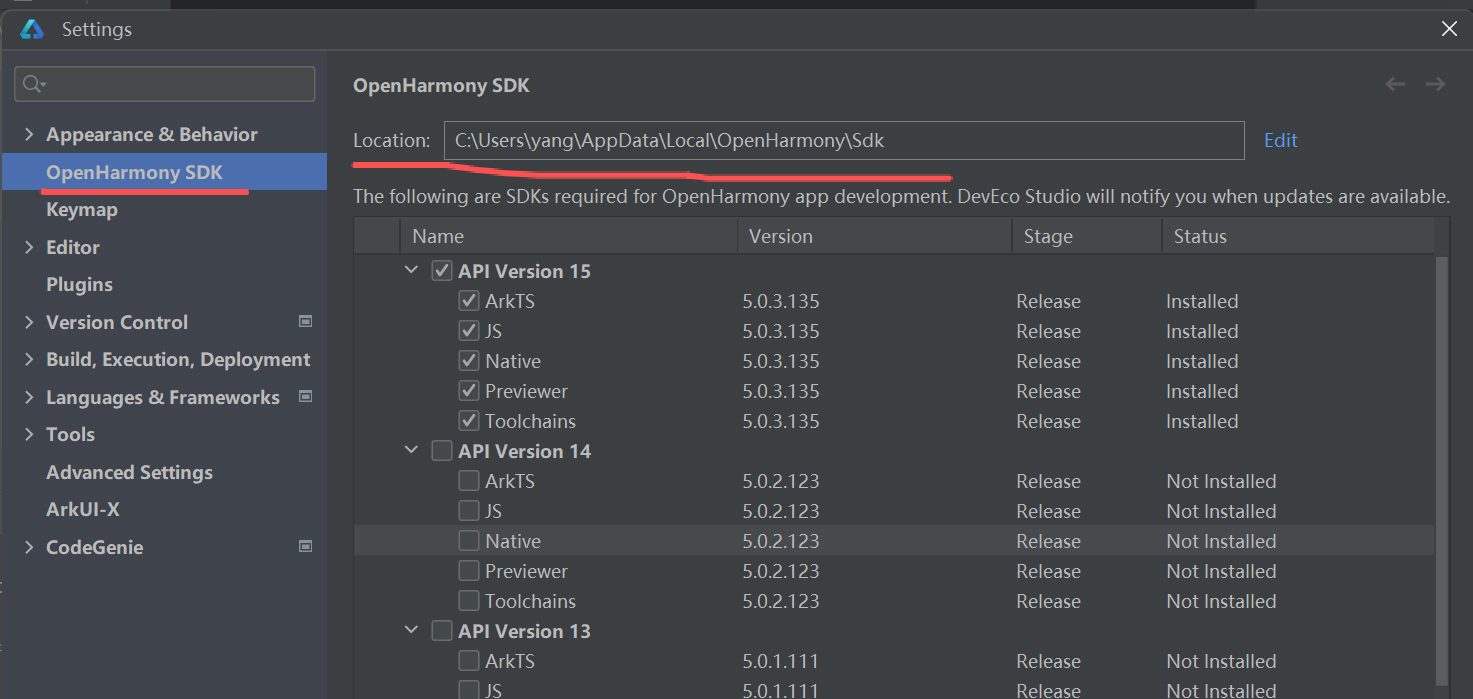Collapse the API Version 13 group

411,631
